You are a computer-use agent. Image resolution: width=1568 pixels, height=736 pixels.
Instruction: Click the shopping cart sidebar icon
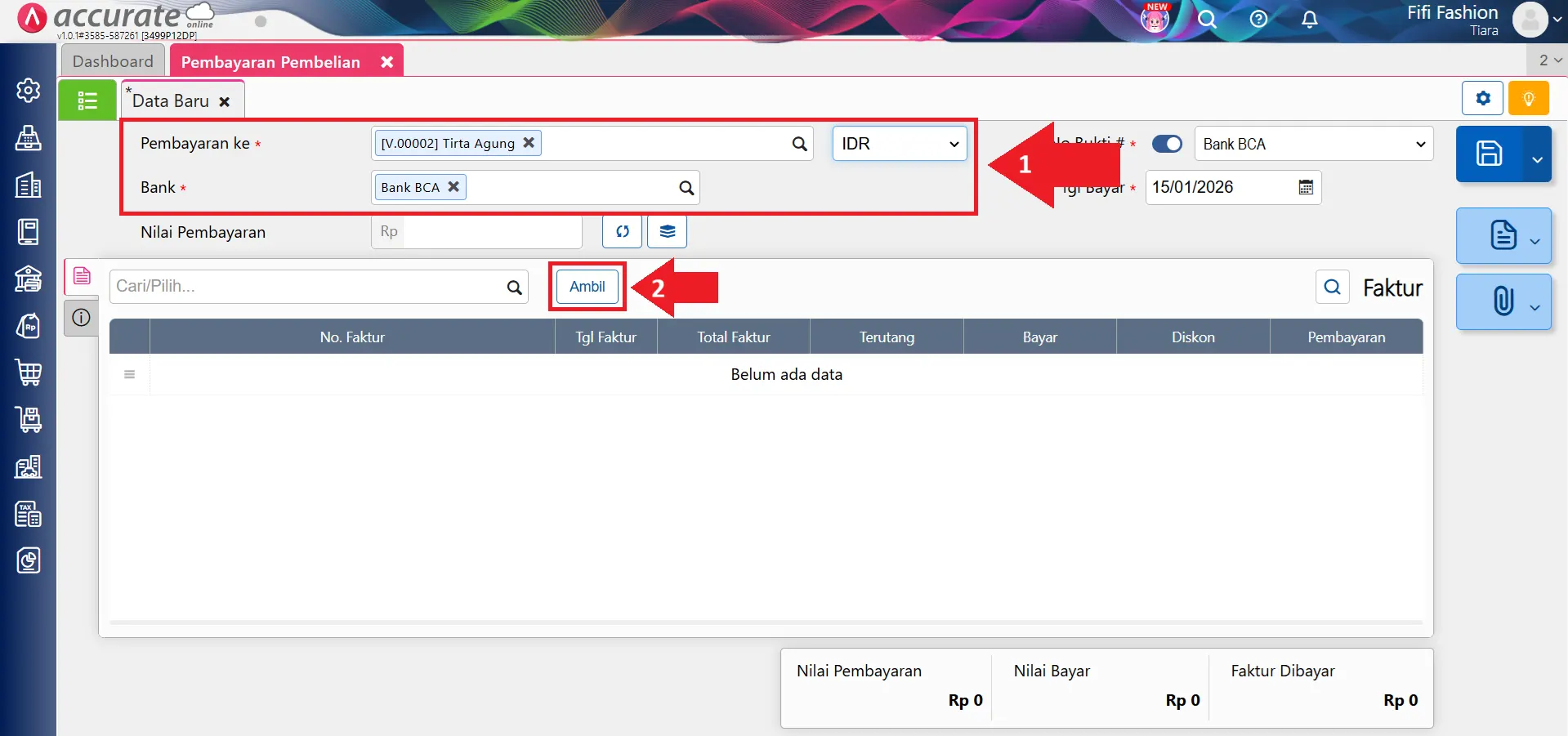click(x=29, y=372)
